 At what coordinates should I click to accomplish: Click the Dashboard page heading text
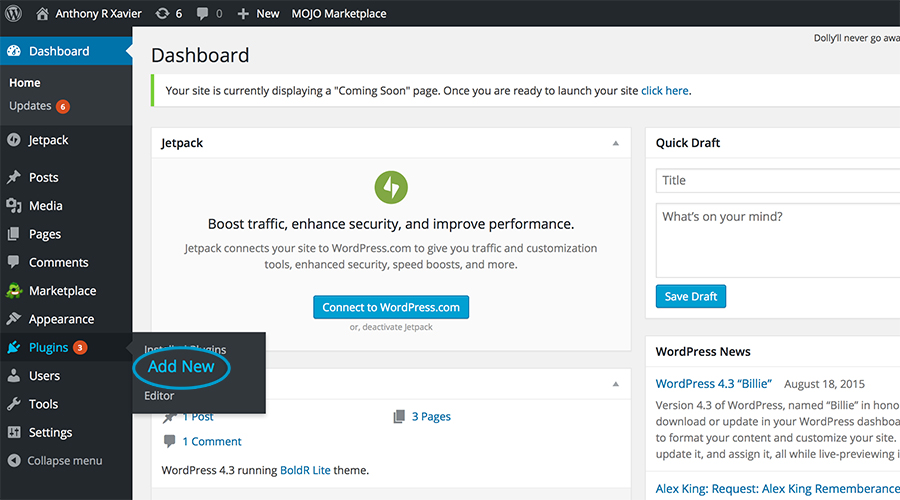coord(200,55)
